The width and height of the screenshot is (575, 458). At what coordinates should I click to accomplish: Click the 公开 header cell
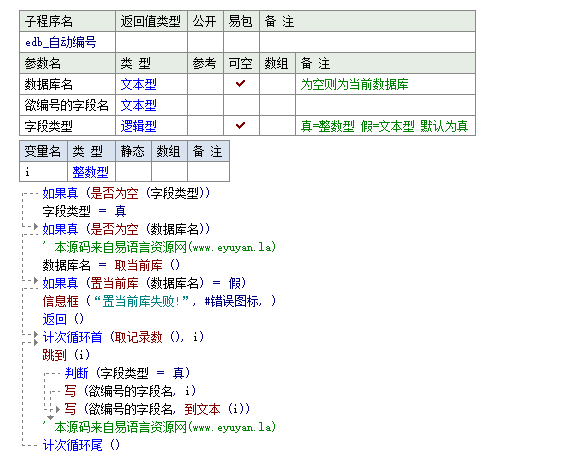[x=205, y=21]
